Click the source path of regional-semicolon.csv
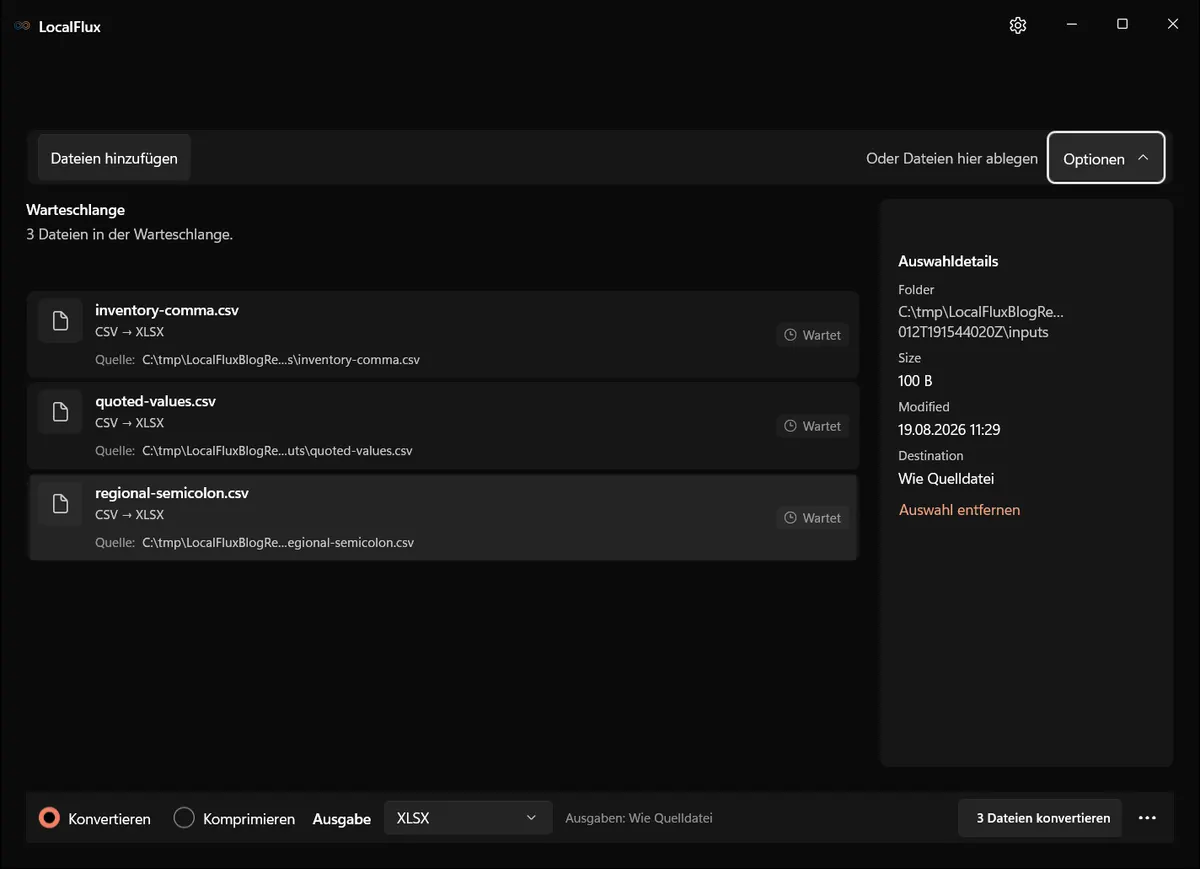 [x=278, y=543]
